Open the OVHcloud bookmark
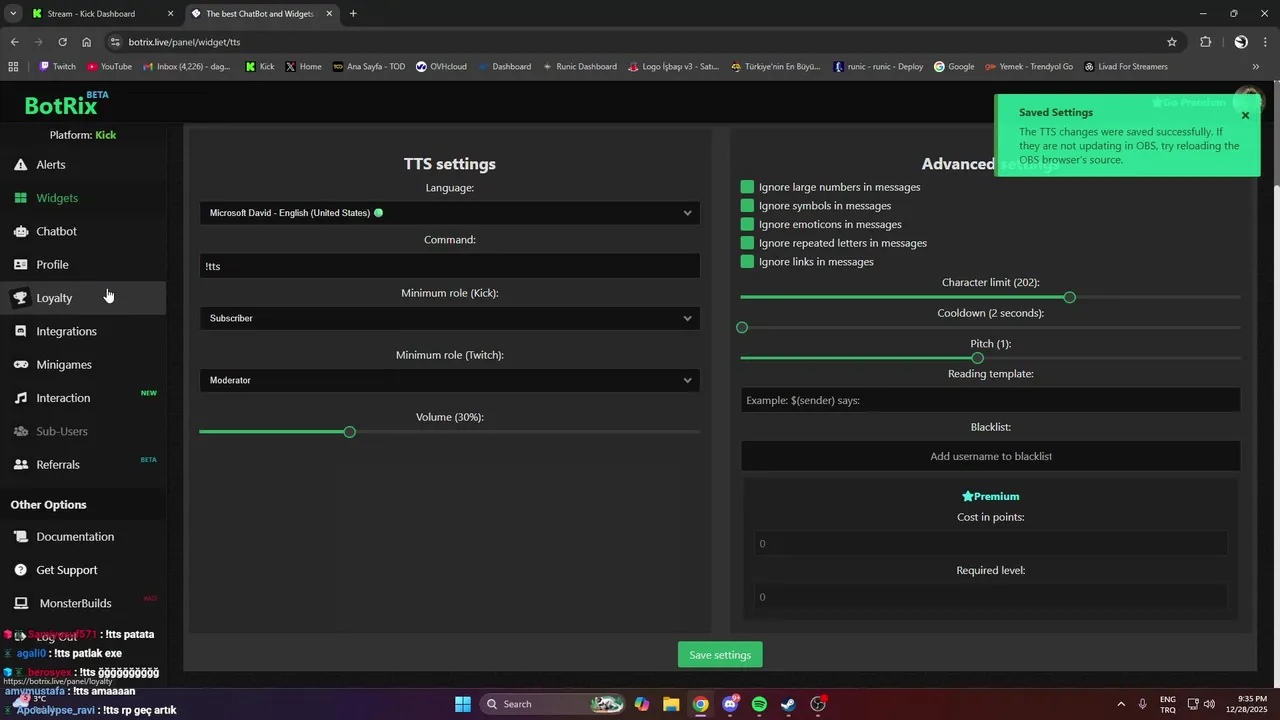The height and width of the screenshot is (720, 1280). 441,67
